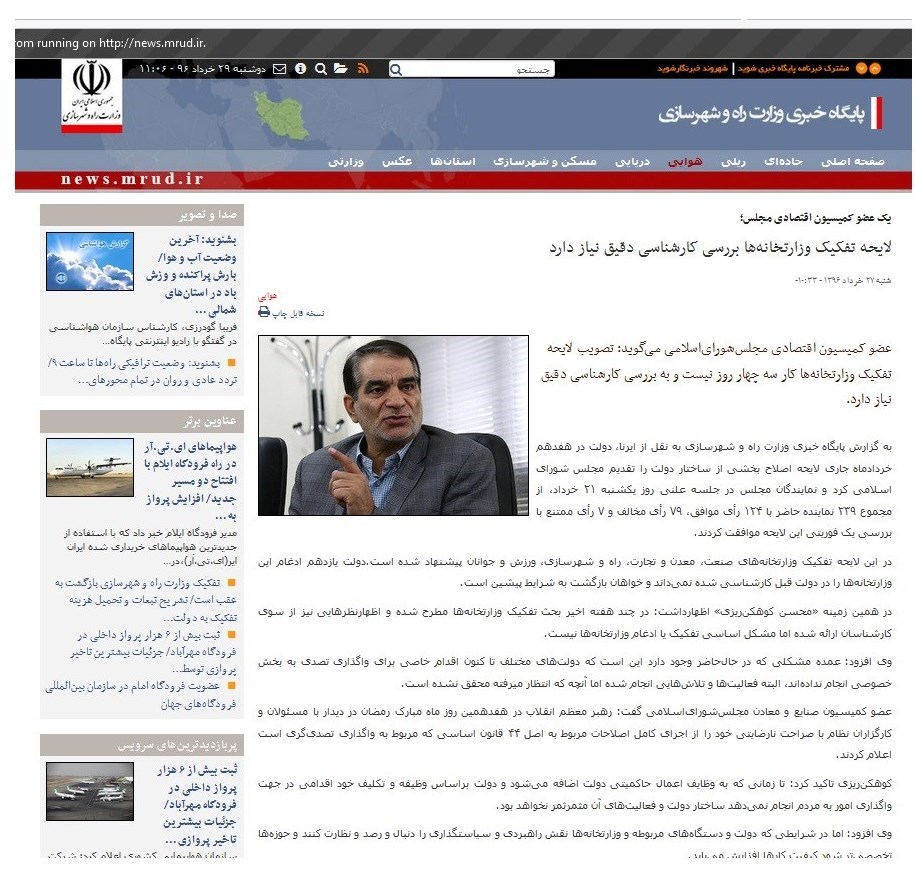Click the envelope contact icon
This screenshot has height=873, width=915.
pyautogui.click(x=279, y=69)
